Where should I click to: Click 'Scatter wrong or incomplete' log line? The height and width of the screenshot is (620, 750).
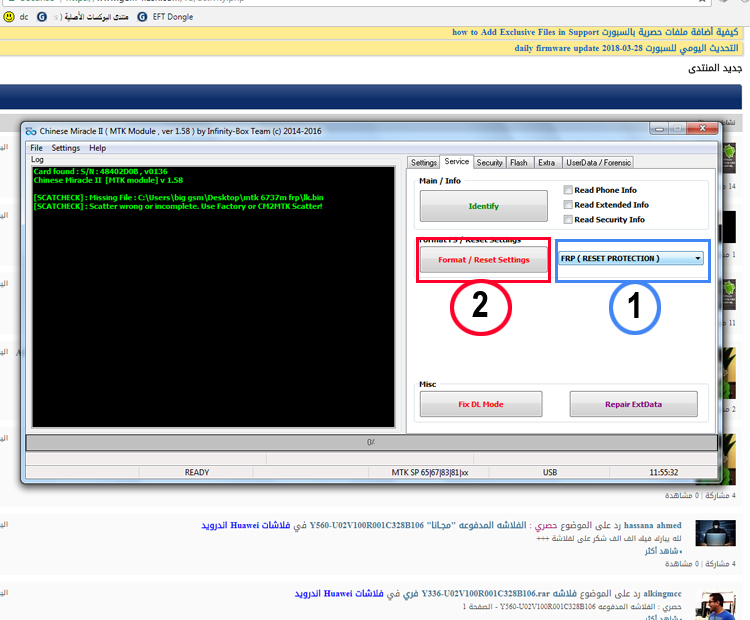click(x=178, y=206)
